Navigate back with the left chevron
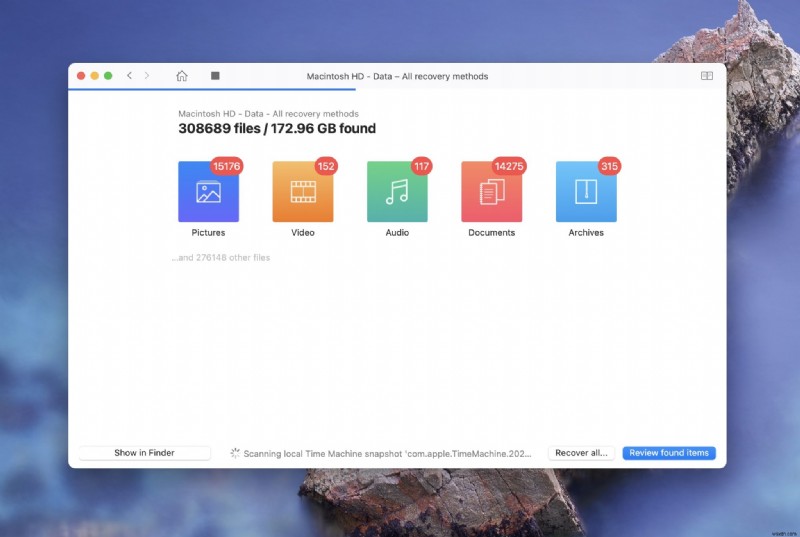Viewport: 800px width, 537px height. (x=130, y=75)
